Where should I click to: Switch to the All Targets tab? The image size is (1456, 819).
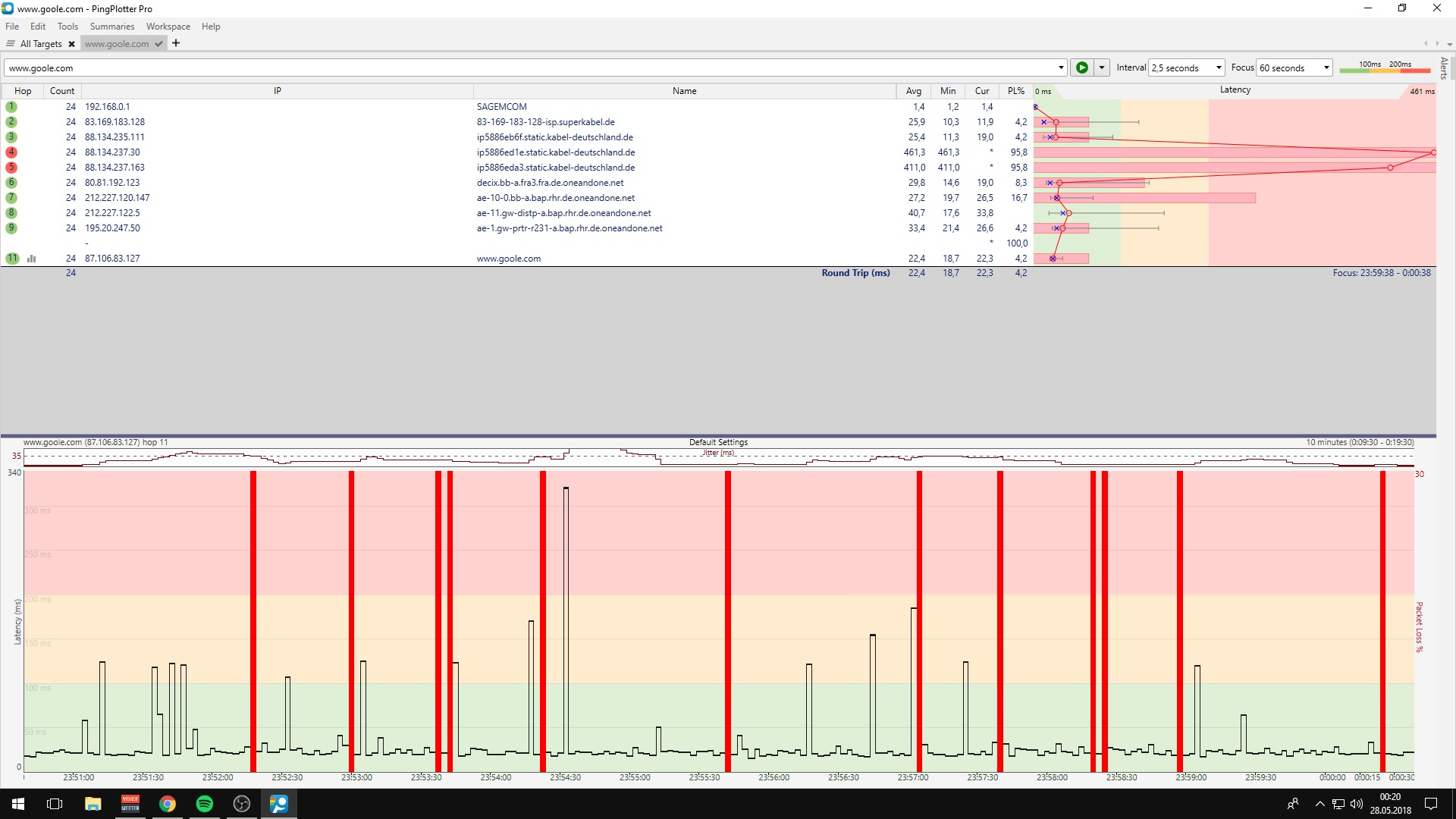[x=41, y=44]
